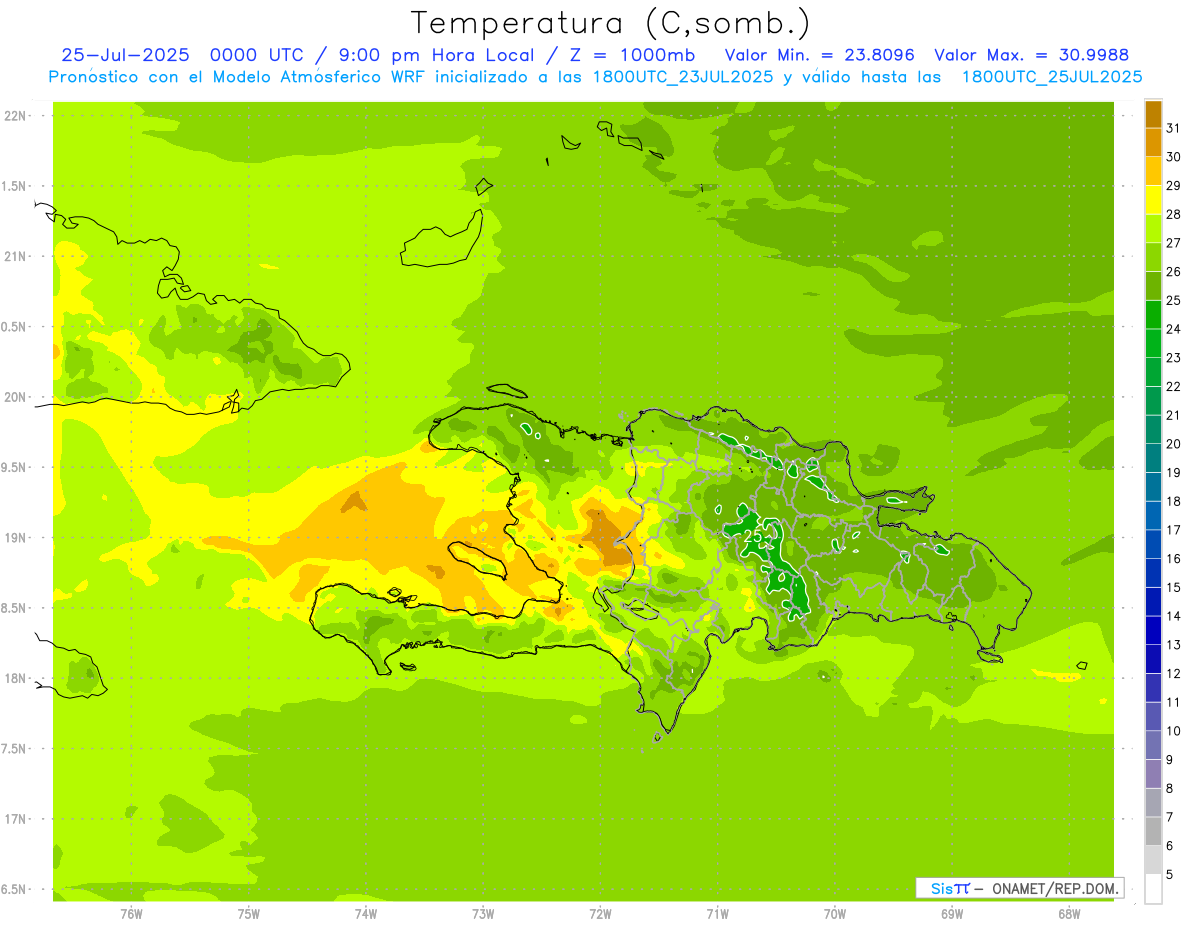Image resolution: width=1200 pixels, height=927 pixels.
Task: Click the "20N" latitude label
Action: click(15, 397)
